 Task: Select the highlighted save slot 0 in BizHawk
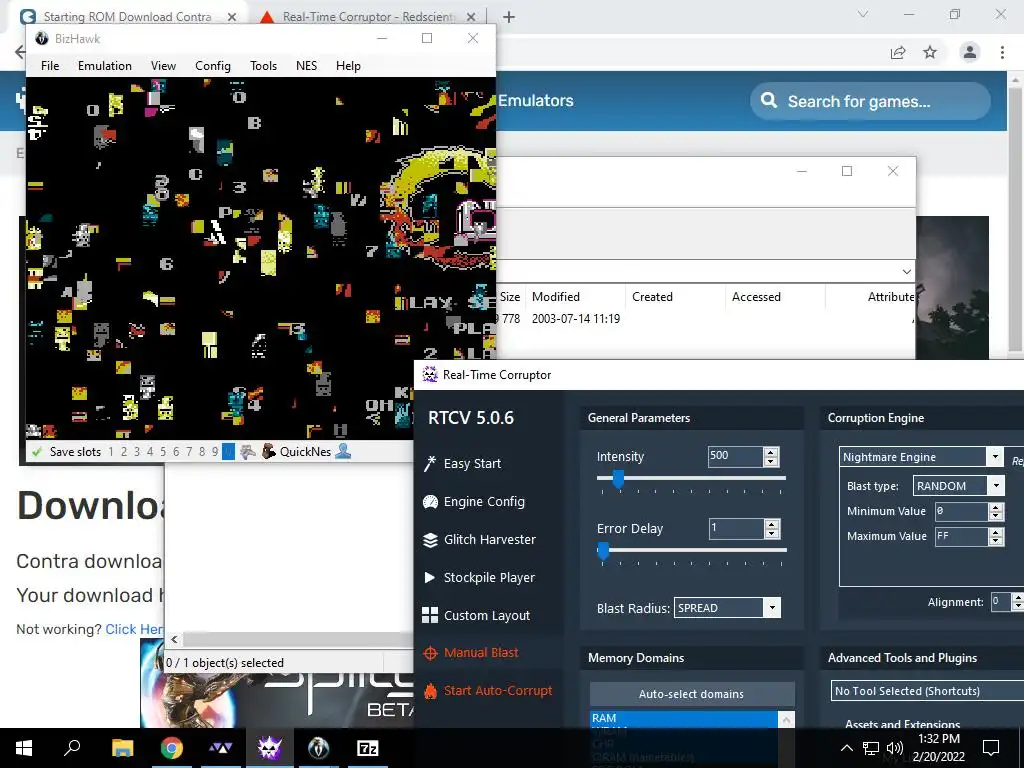pyautogui.click(x=228, y=451)
